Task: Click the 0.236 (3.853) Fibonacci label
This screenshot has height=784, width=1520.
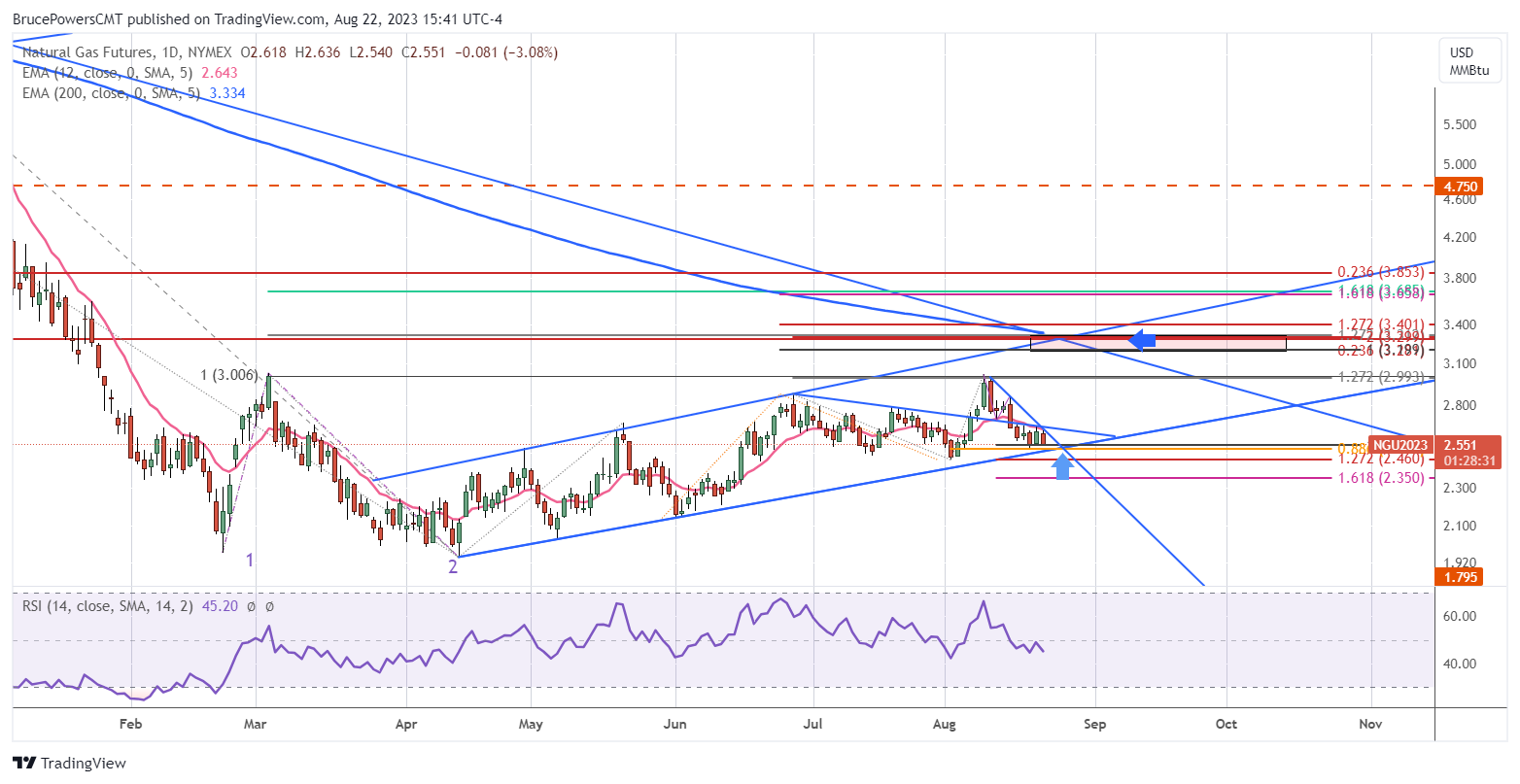Action: 1381,273
